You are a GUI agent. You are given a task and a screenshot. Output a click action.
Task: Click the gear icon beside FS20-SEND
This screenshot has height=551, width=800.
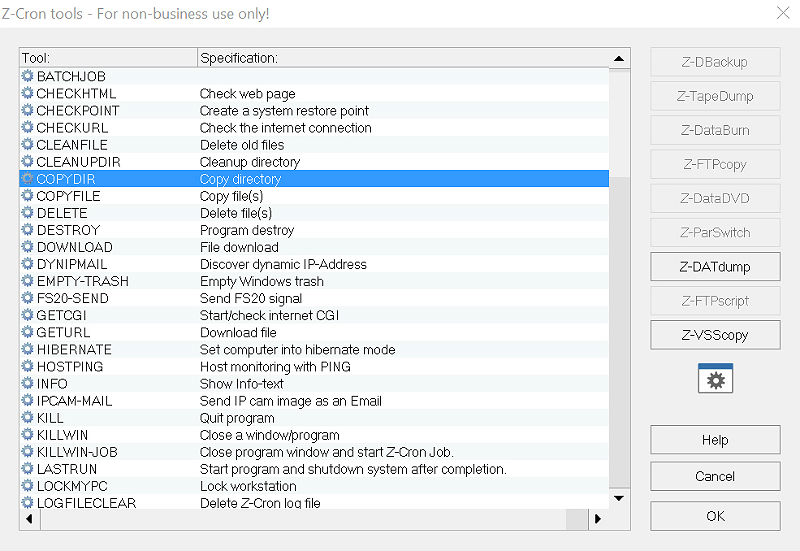[28, 298]
